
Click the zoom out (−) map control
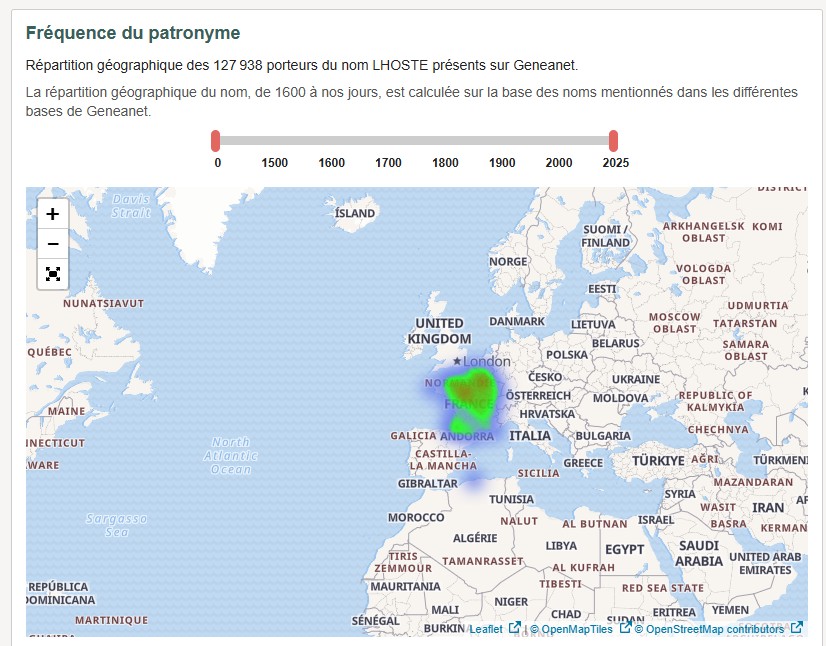click(x=51, y=243)
